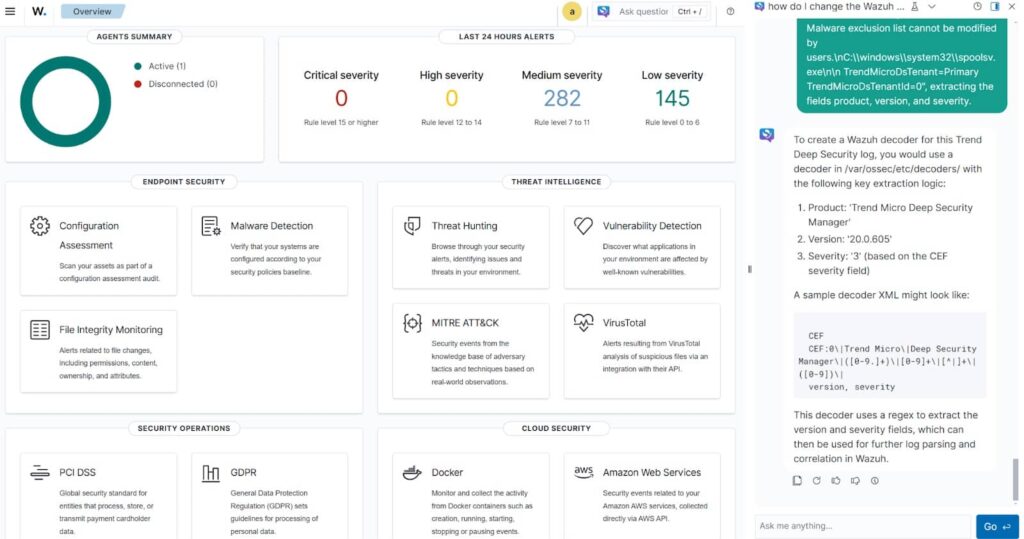
Task: Select the Overview breadcrumb tab
Action: pyautogui.click(x=92, y=12)
